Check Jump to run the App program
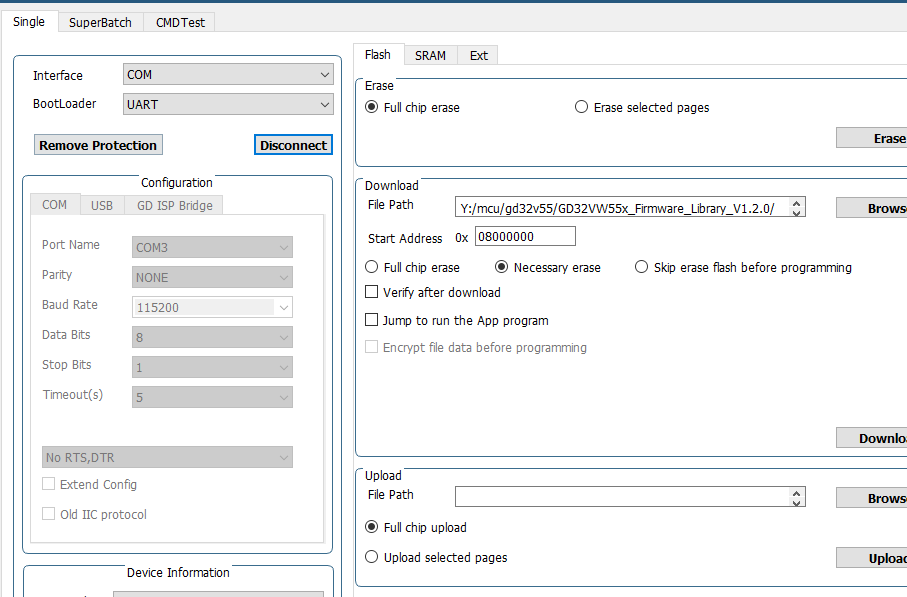 [x=372, y=321]
